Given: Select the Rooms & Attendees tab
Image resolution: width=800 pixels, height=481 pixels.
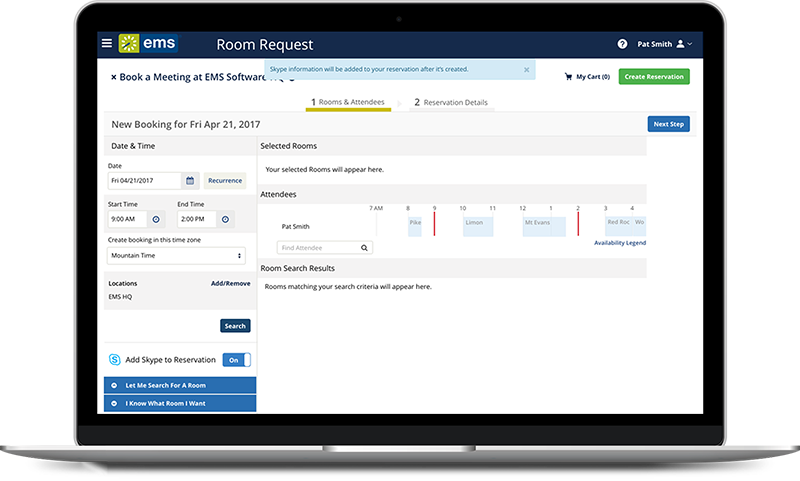Looking at the screenshot, I should click(x=348, y=102).
